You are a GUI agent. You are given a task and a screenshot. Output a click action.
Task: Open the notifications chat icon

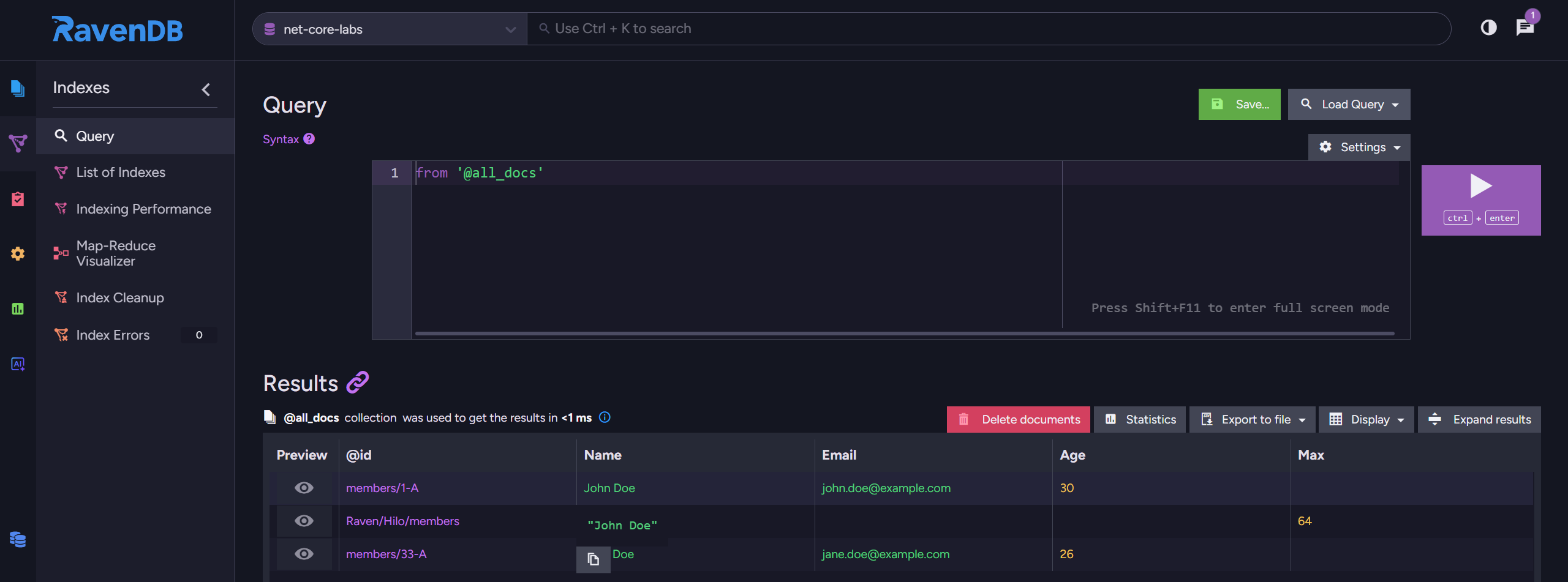point(1525,28)
